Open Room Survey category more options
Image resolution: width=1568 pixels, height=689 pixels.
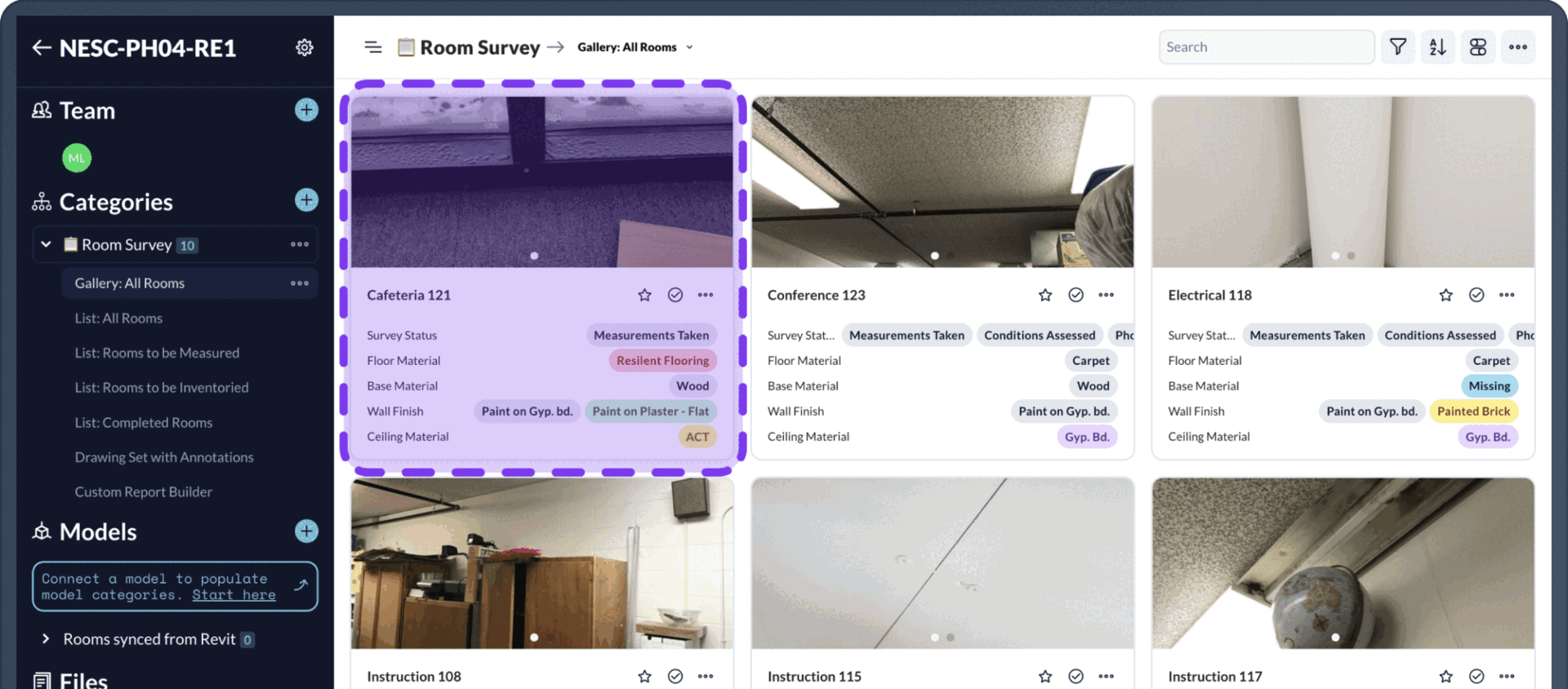[300, 244]
